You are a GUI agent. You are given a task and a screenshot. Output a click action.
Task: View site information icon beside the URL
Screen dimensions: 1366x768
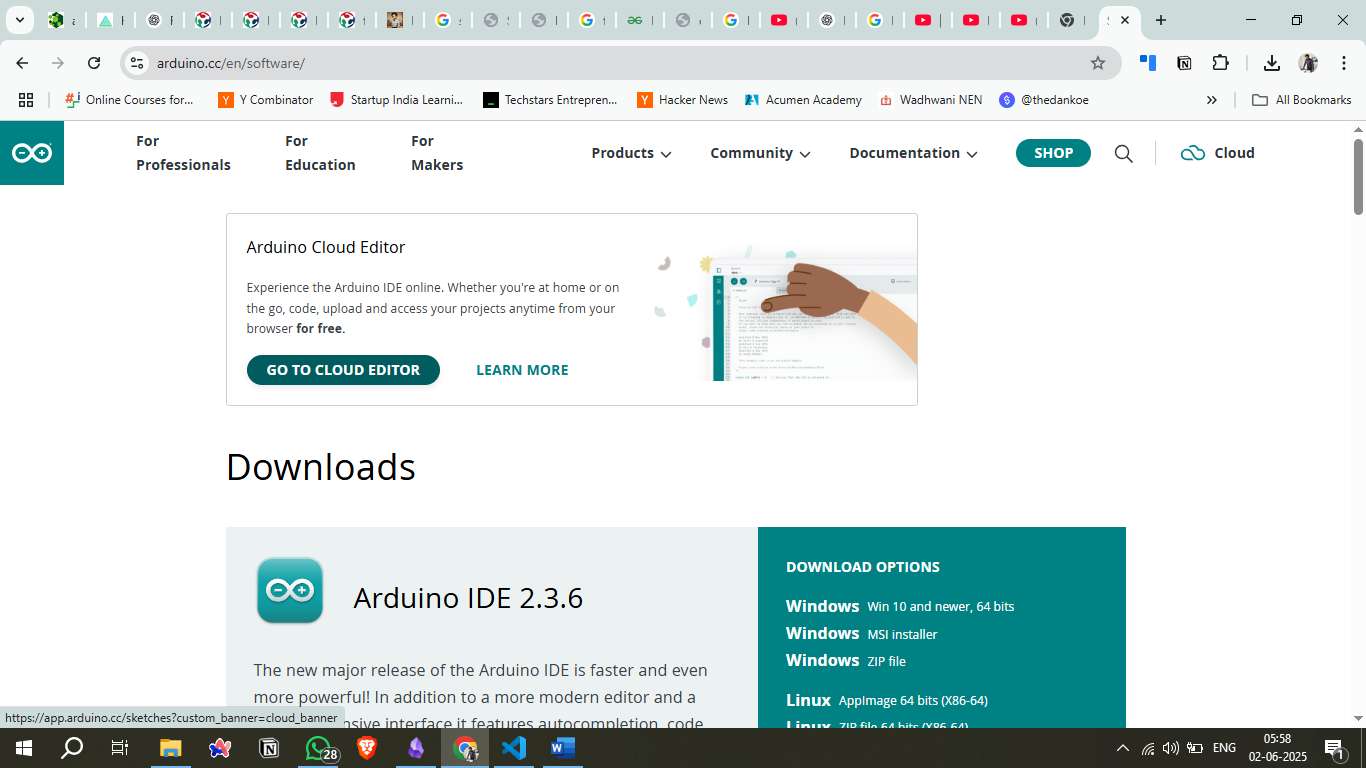click(137, 63)
